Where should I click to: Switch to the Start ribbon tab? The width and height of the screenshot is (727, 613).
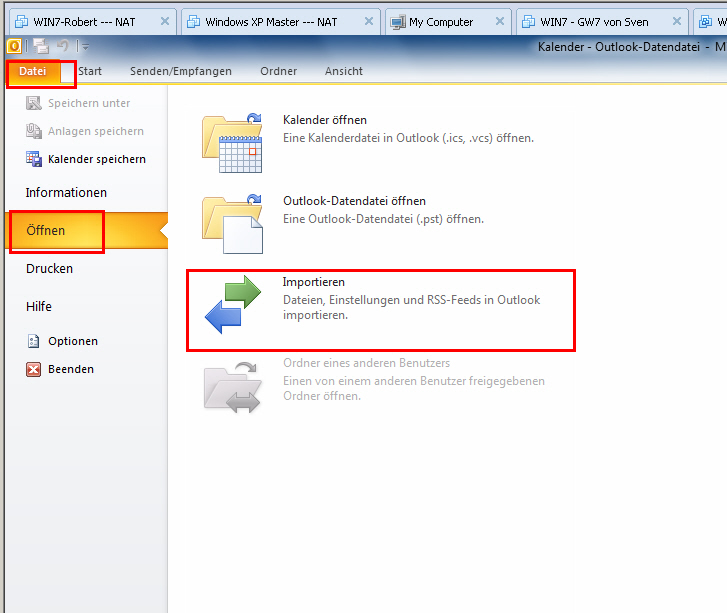(90, 71)
